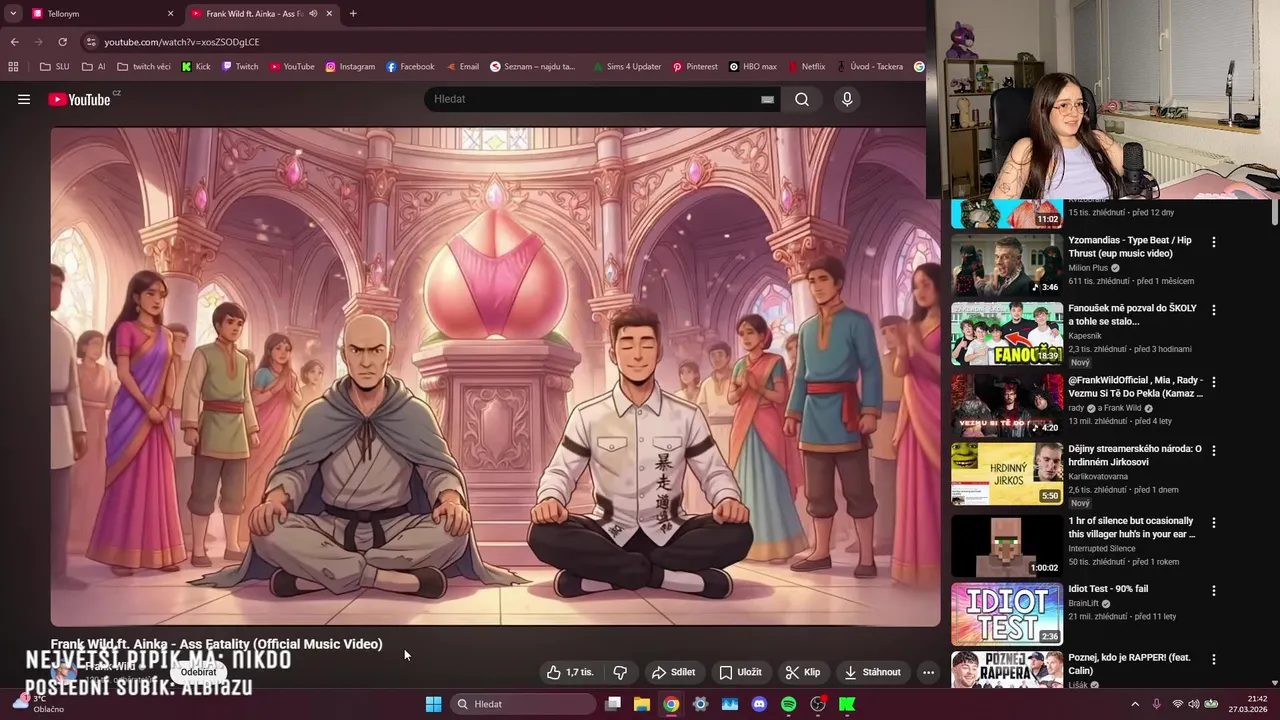The image size is (1280, 720).
Task: Open options for Fanoušek mě pozval video
Action: click(x=1214, y=310)
